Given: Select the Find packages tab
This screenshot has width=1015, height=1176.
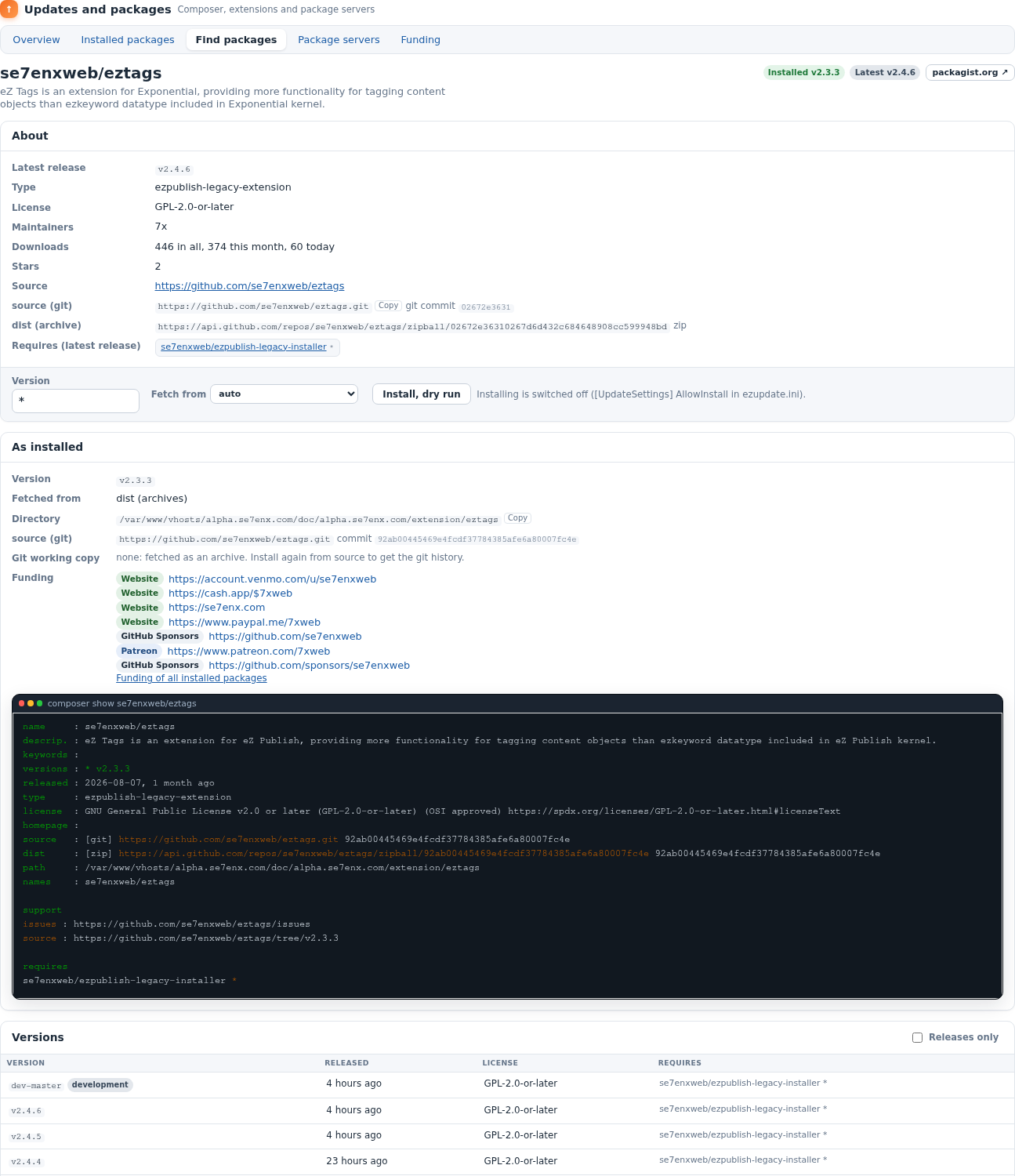Looking at the screenshot, I should tap(236, 40).
